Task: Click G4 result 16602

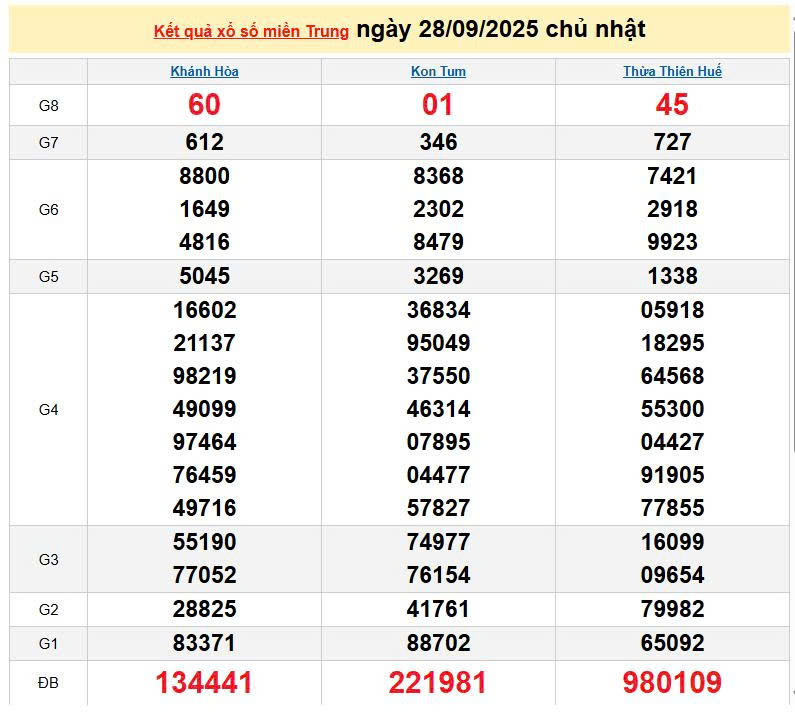Action: pyautogui.click(x=204, y=310)
